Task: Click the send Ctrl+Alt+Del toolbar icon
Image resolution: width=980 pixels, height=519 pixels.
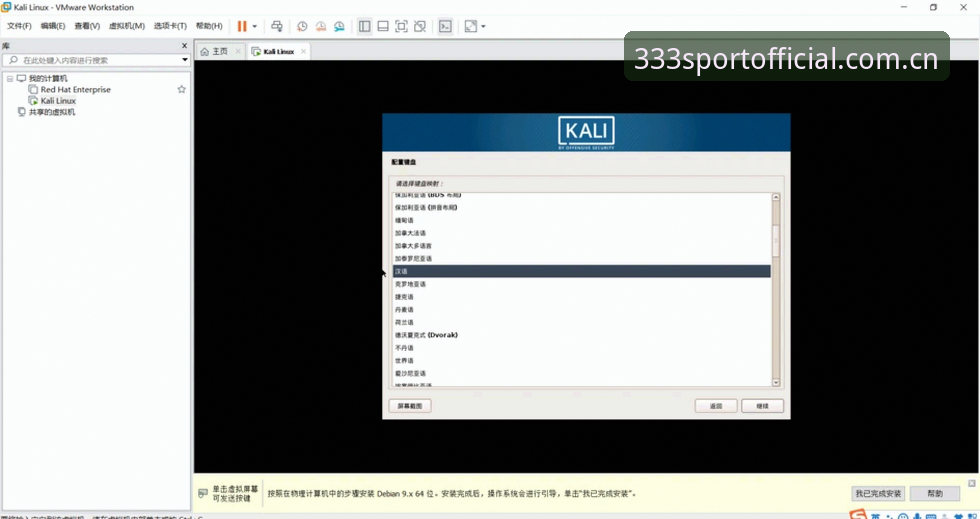Action: [277, 26]
